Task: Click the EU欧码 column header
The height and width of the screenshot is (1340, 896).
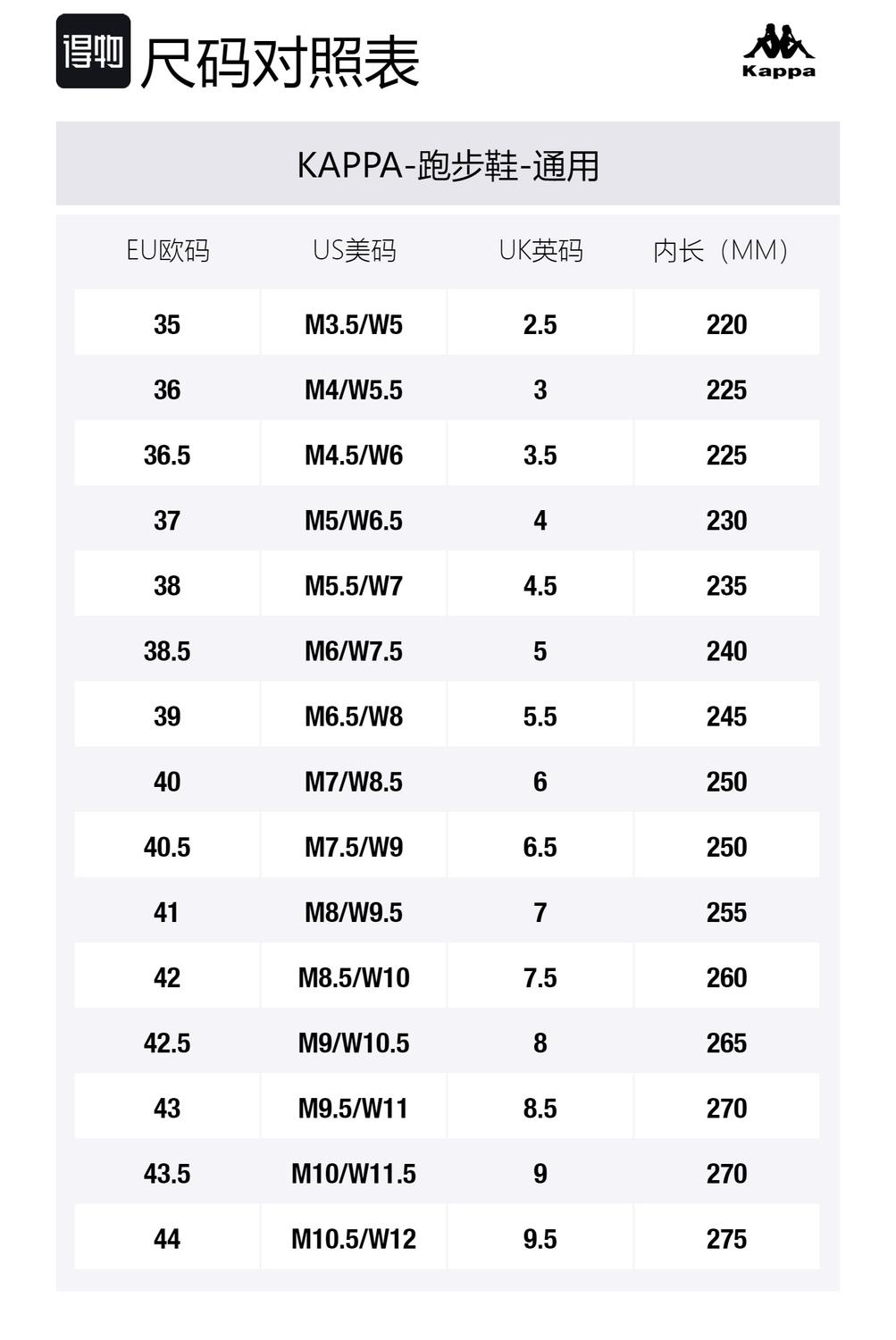Action: click(167, 251)
